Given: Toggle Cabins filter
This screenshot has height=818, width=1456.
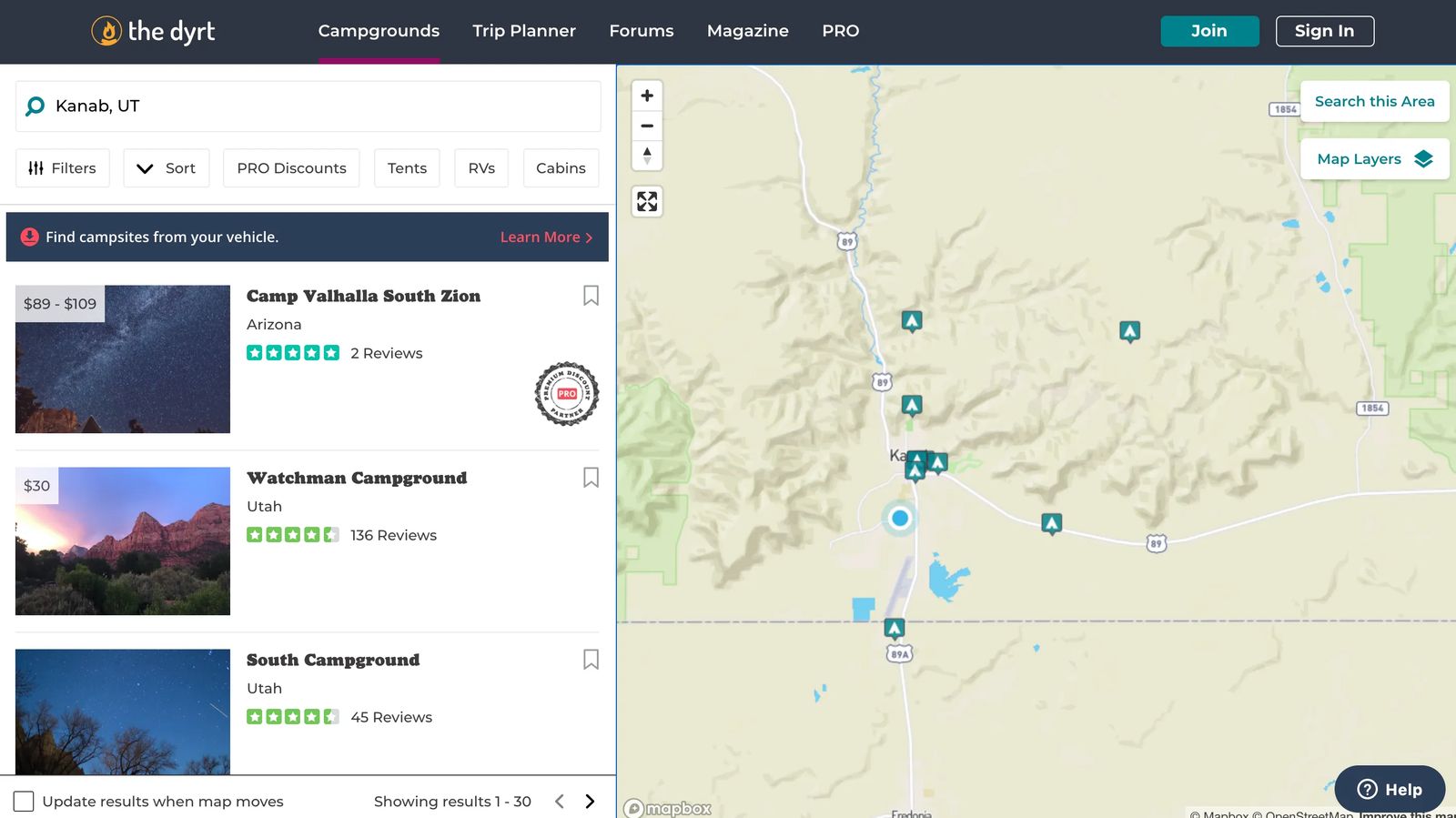Looking at the screenshot, I should point(561,168).
